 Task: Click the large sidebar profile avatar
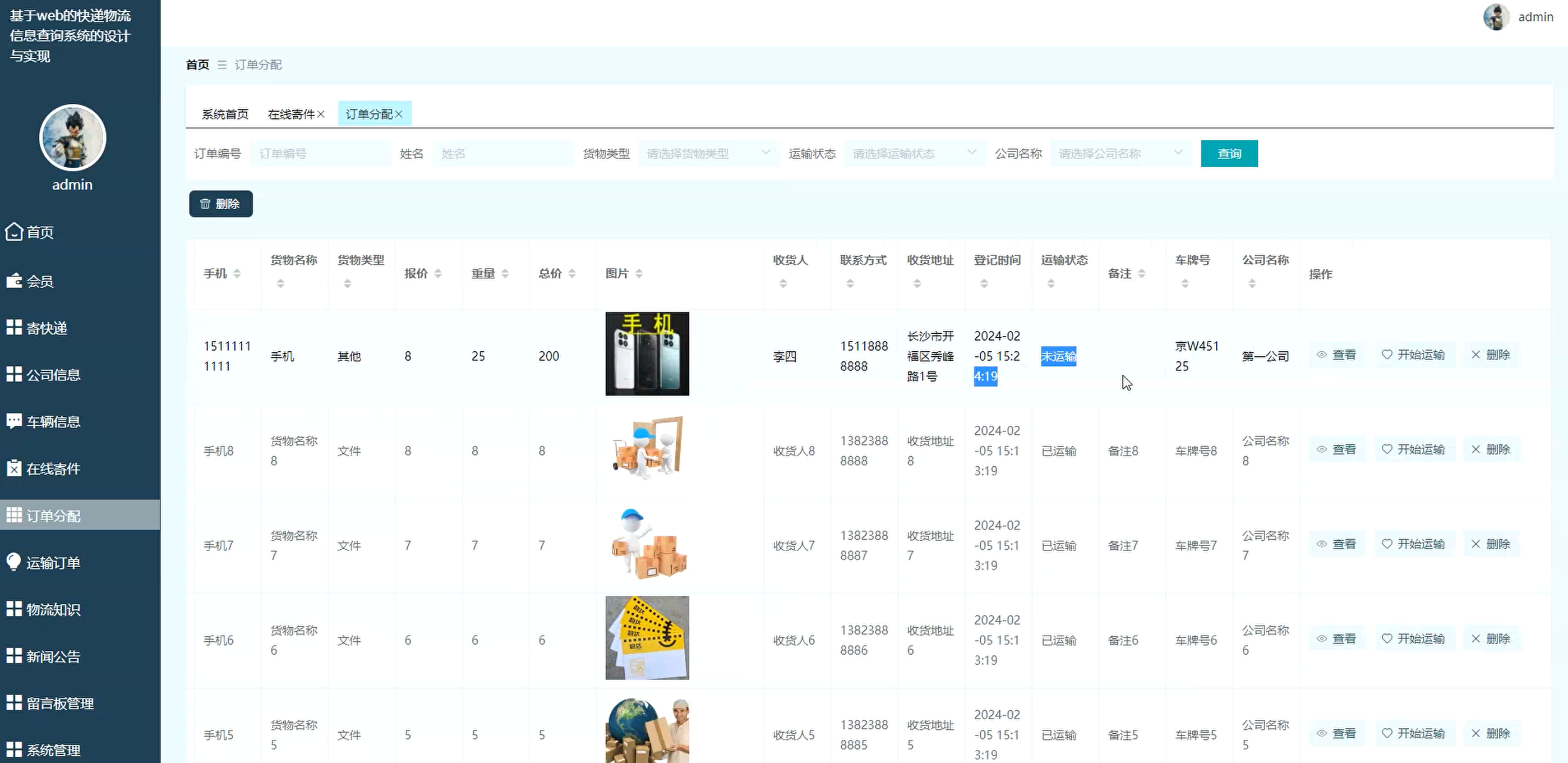pyautogui.click(x=72, y=137)
